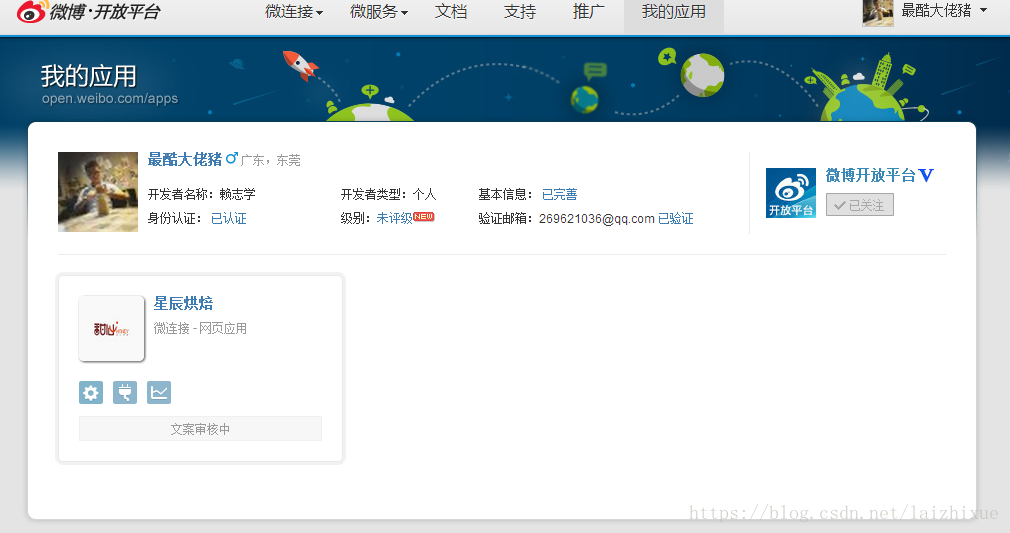Click the small avatar in top bar
The image size is (1010, 533).
(x=878, y=12)
